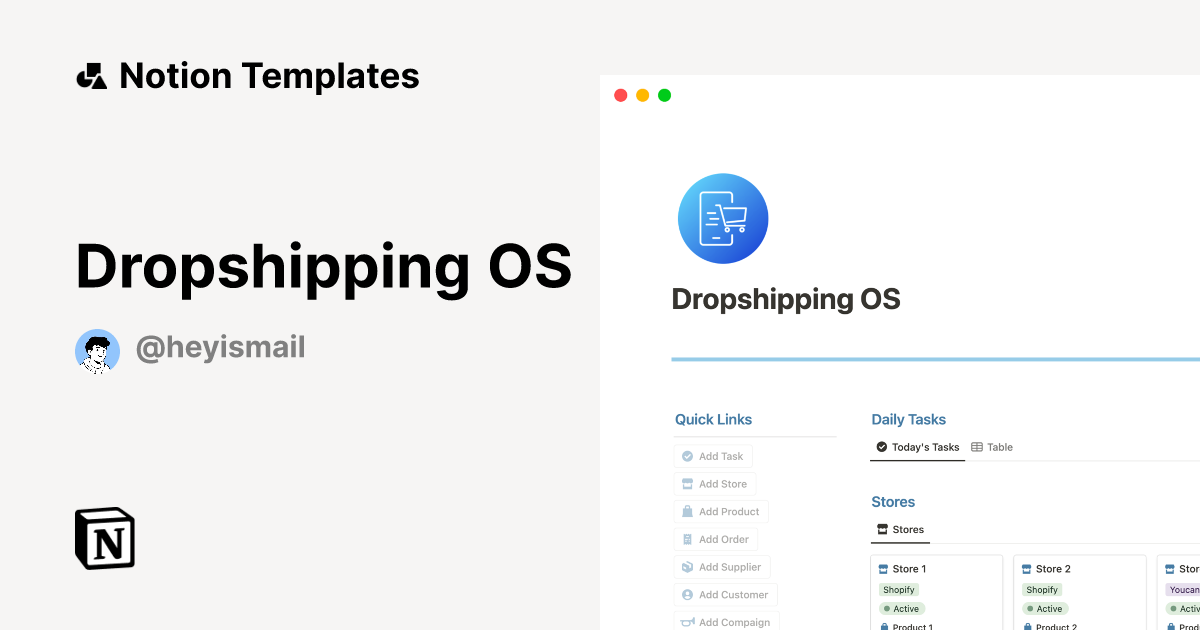Click the storefront icon next to Add Store
Viewport: 1200px width, 630px height.
[x=687, y=484]
